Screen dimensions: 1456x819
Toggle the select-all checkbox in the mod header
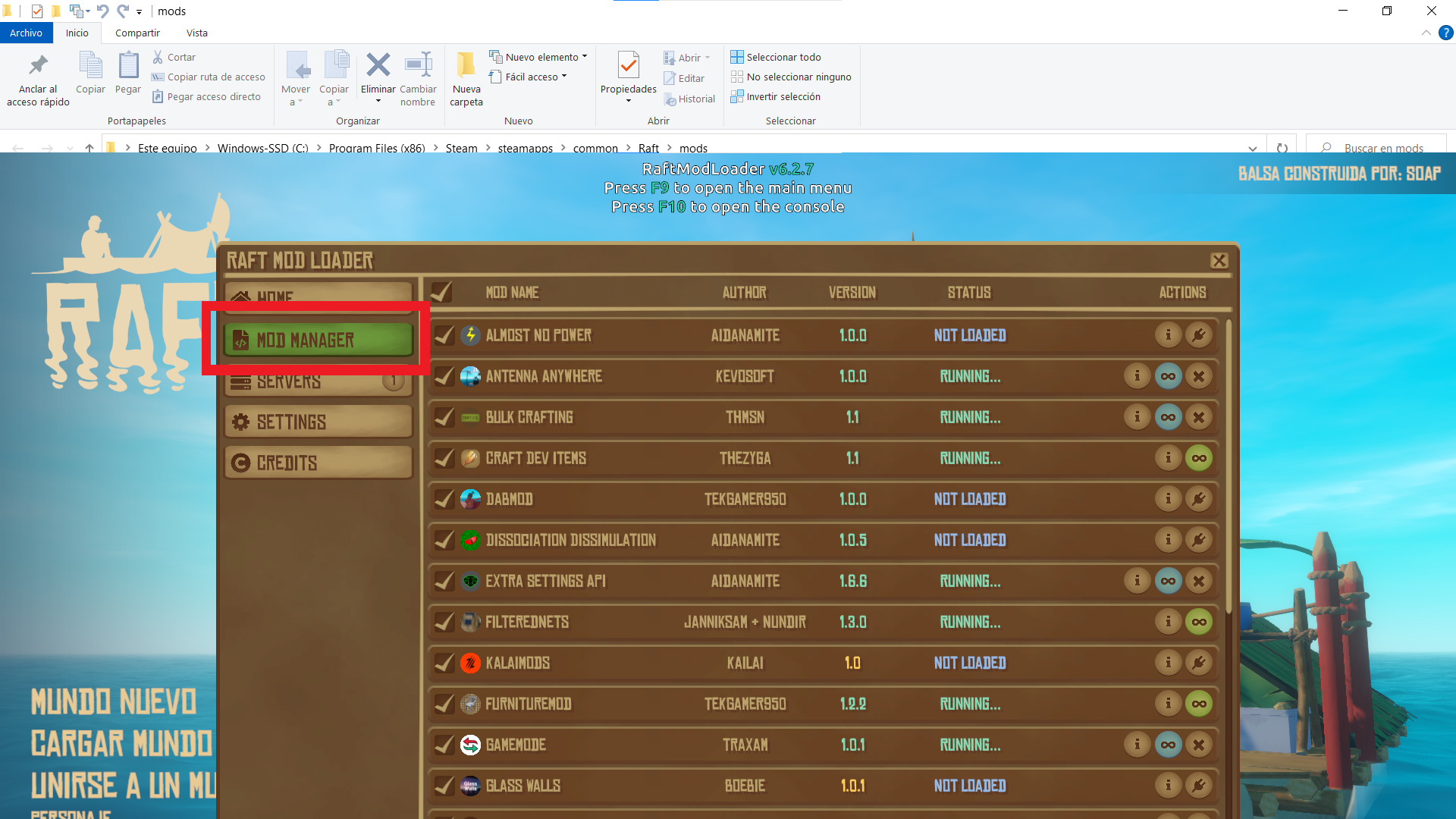pos(441,292)
